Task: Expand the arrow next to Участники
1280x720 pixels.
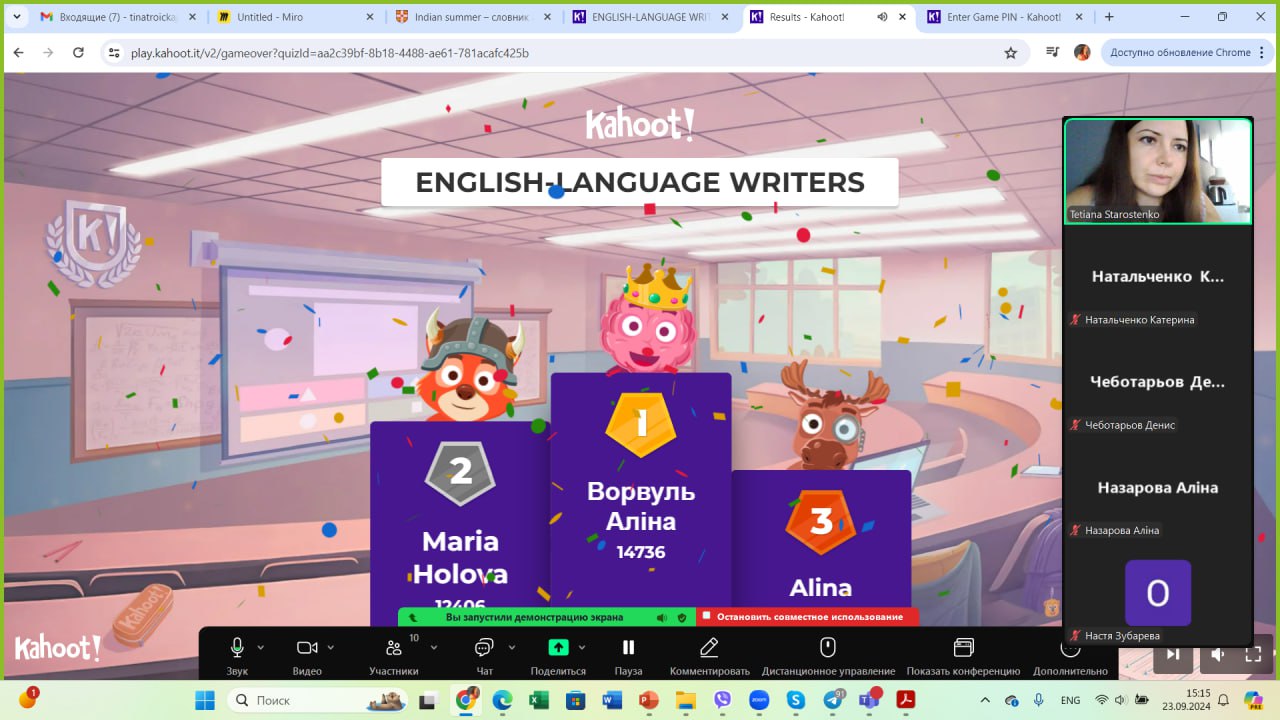Action: coord(433,647)
